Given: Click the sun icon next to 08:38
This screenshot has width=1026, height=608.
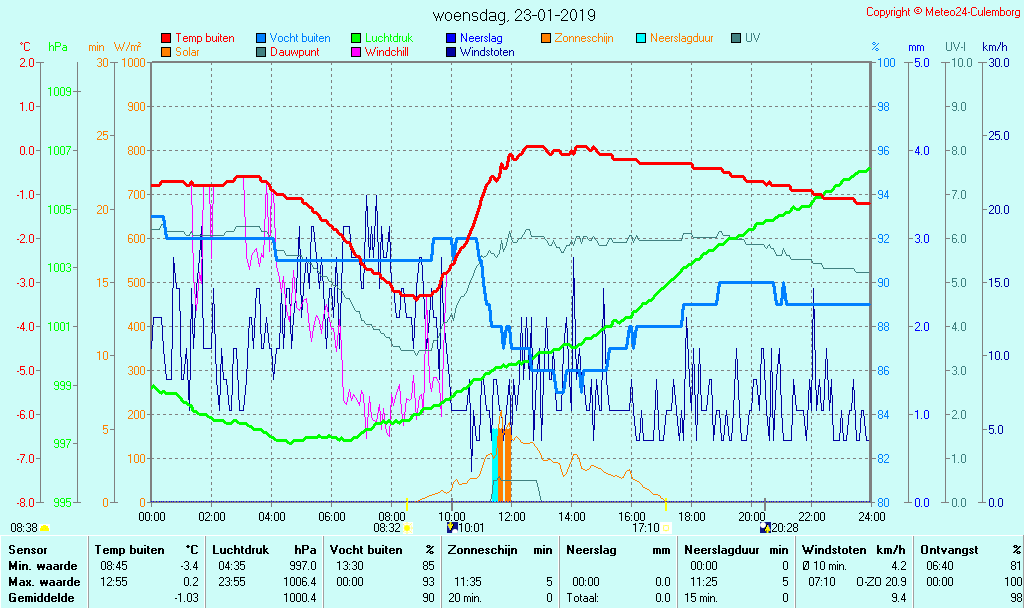Looking at the screenshot, I should point(45,528).
